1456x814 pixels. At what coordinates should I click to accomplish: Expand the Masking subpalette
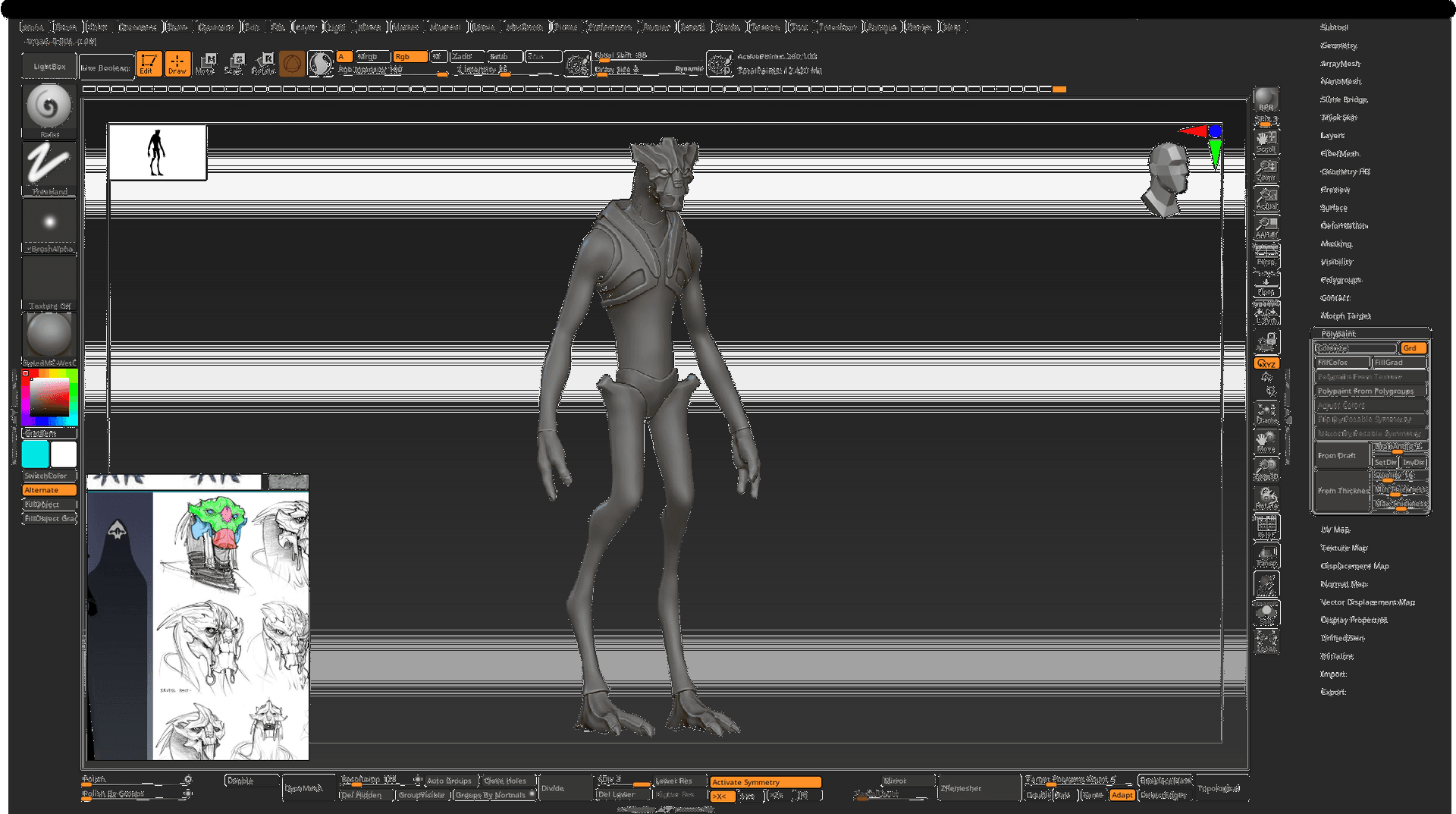point(1336,244)
